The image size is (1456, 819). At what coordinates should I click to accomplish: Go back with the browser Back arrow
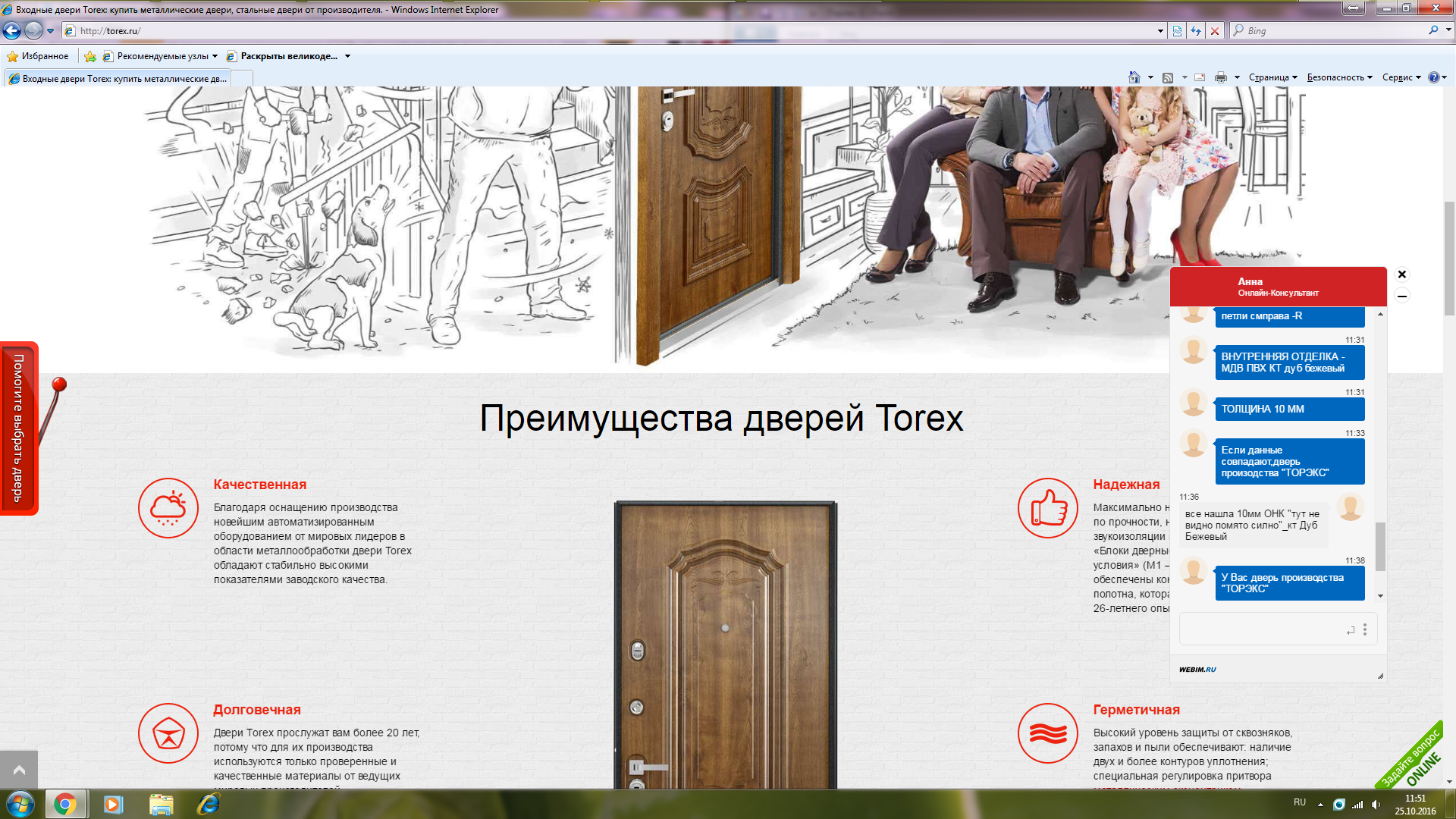11,30
